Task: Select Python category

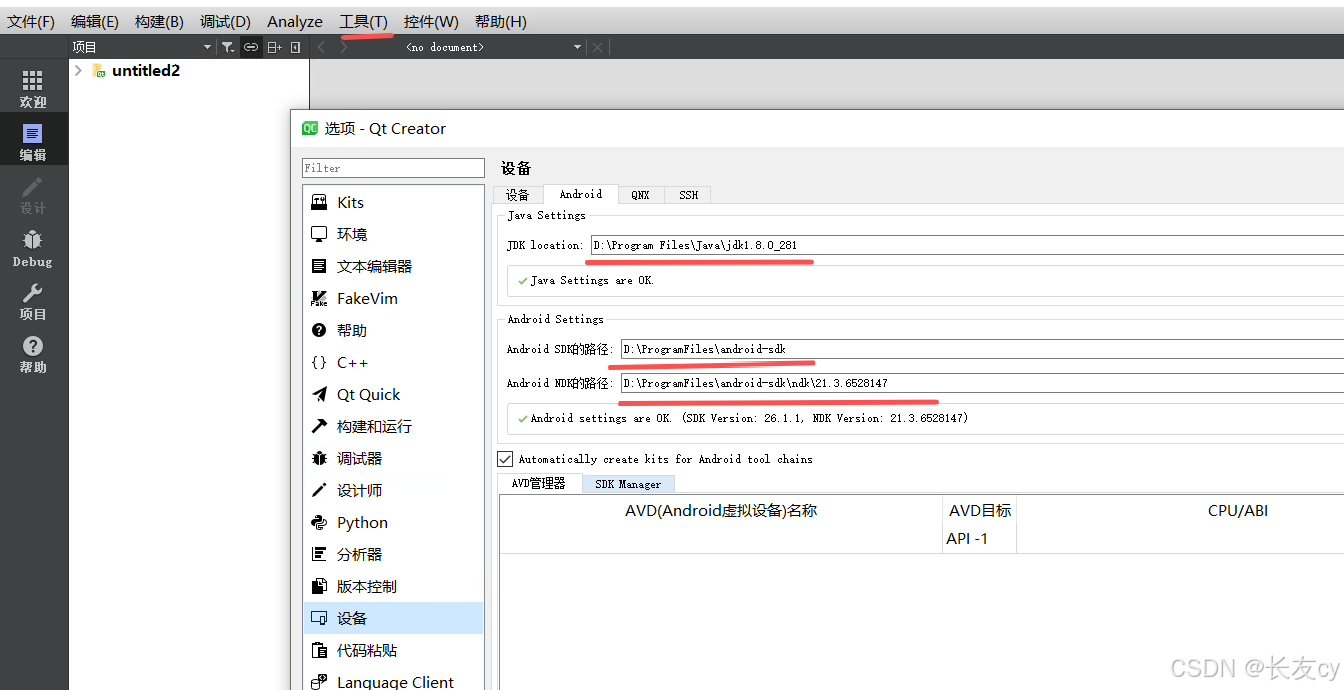Action: tap(393, 522)
